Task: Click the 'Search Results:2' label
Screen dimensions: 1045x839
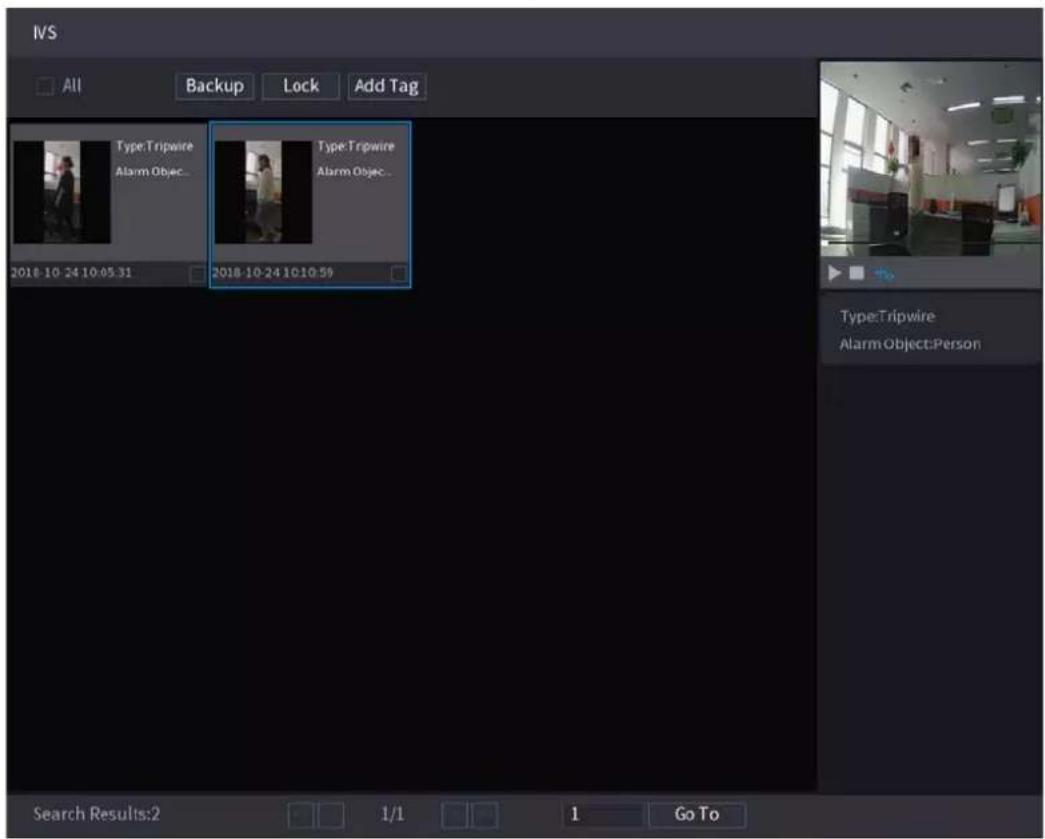Action: (x=97, y=814)
